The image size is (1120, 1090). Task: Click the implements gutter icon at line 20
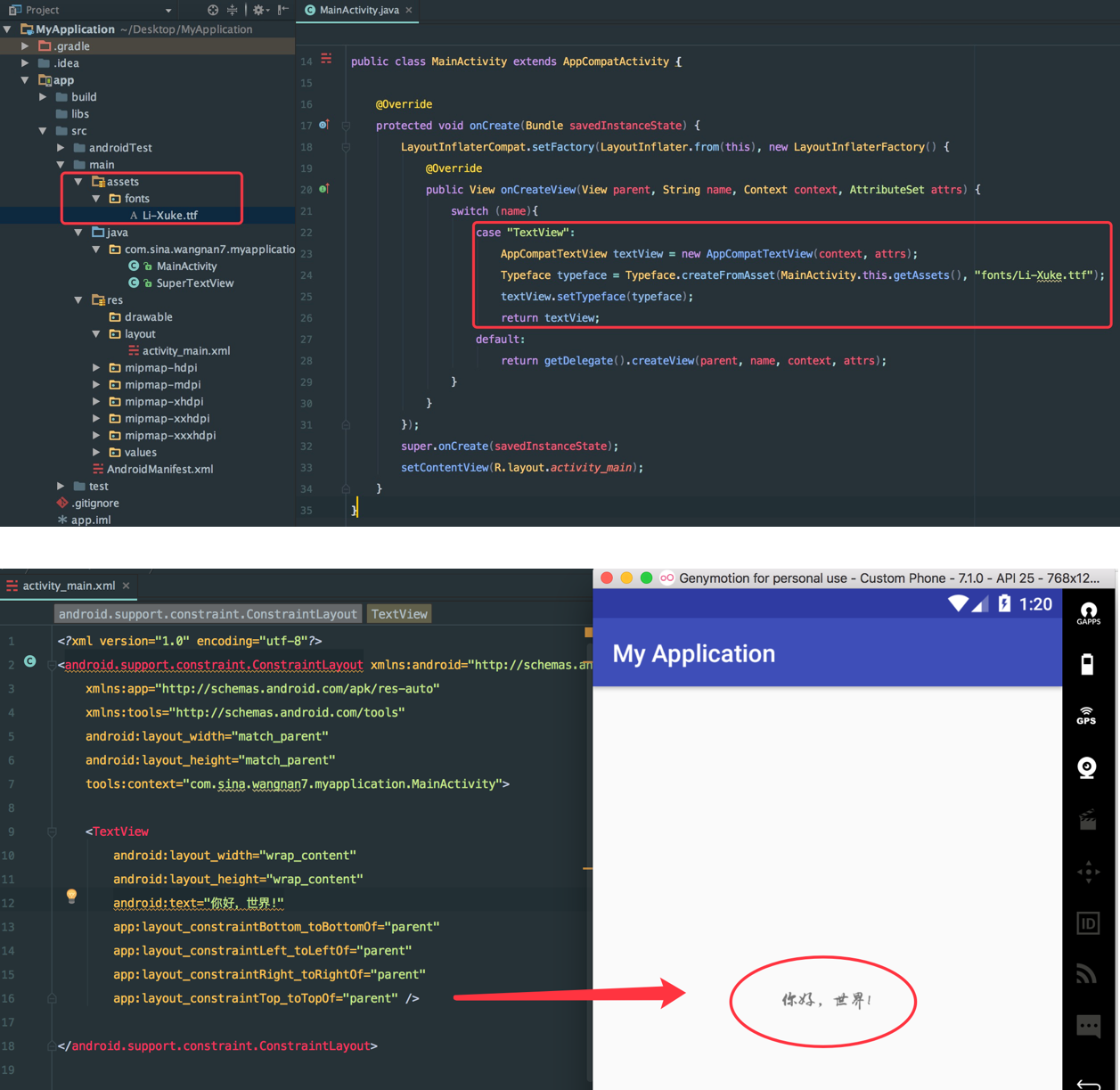pos(324,189)
